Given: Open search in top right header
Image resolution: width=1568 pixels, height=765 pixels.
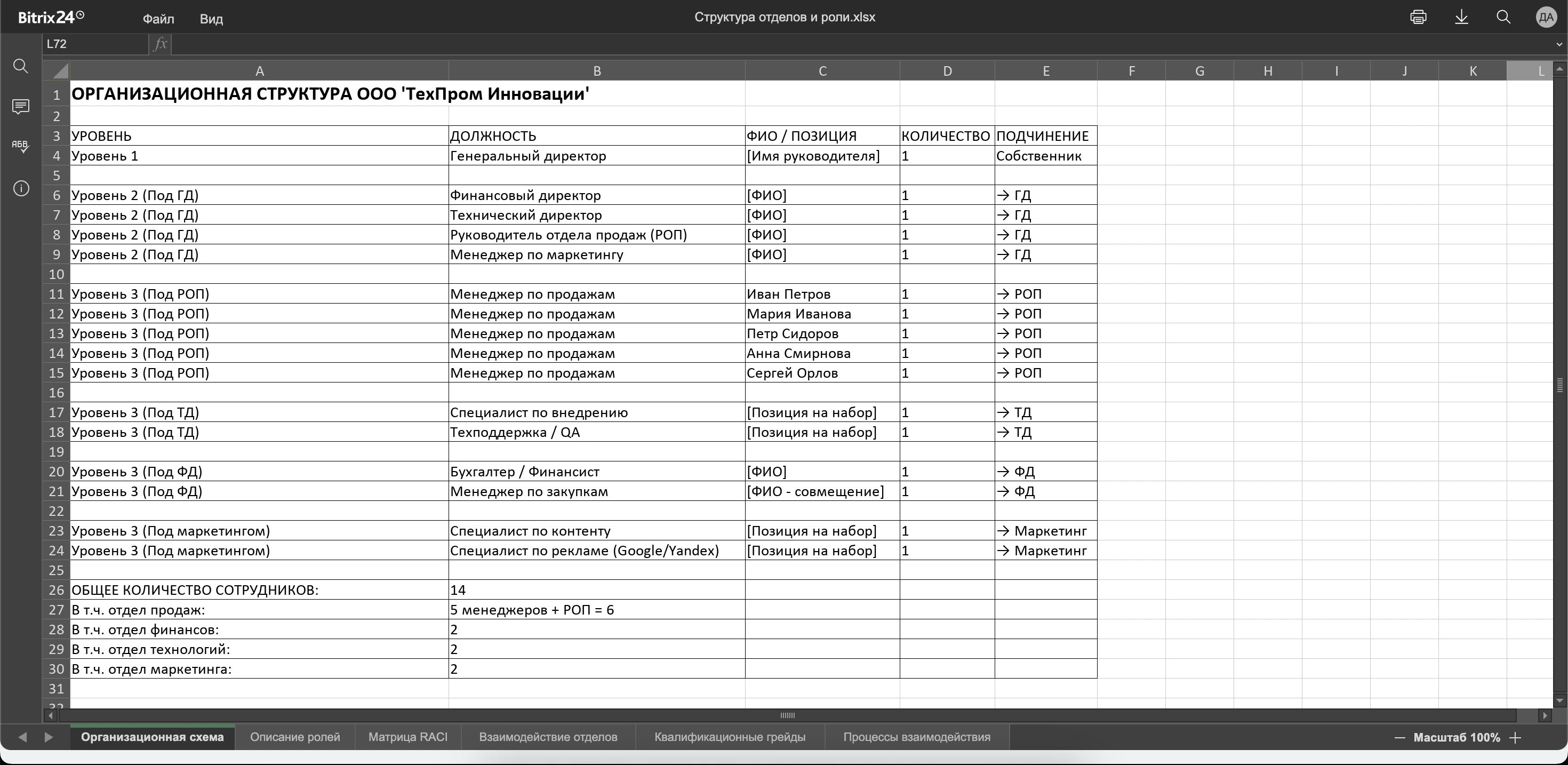Looking at the screenshot, I should 1503,17.
